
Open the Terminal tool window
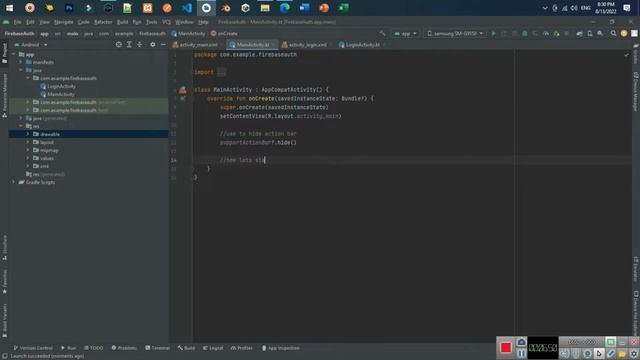click(x=158, y=348)
